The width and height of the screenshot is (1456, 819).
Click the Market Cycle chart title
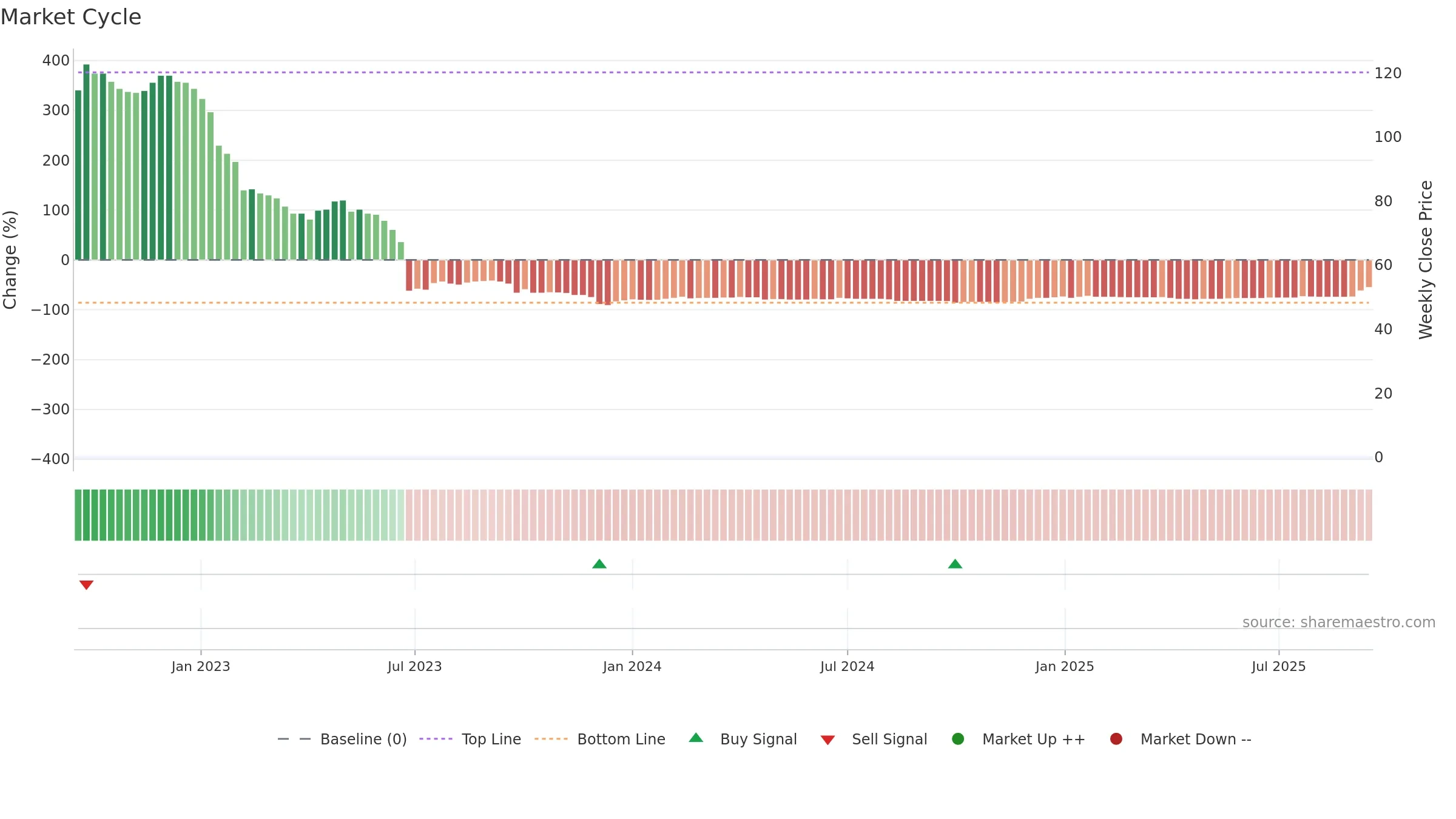tap(70, 17)
